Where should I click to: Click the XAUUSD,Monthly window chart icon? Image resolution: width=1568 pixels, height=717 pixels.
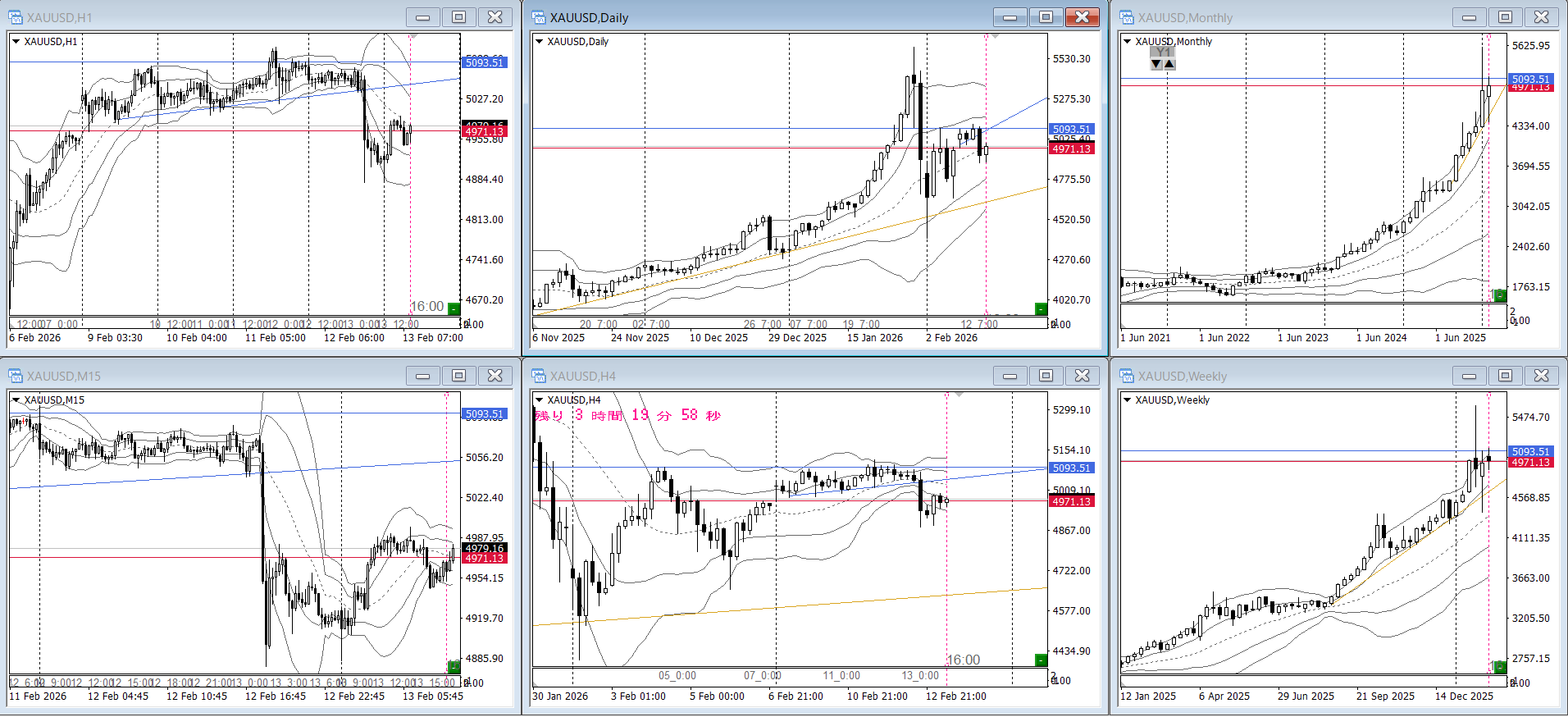pyautogui.click(x=1127, y=17)
